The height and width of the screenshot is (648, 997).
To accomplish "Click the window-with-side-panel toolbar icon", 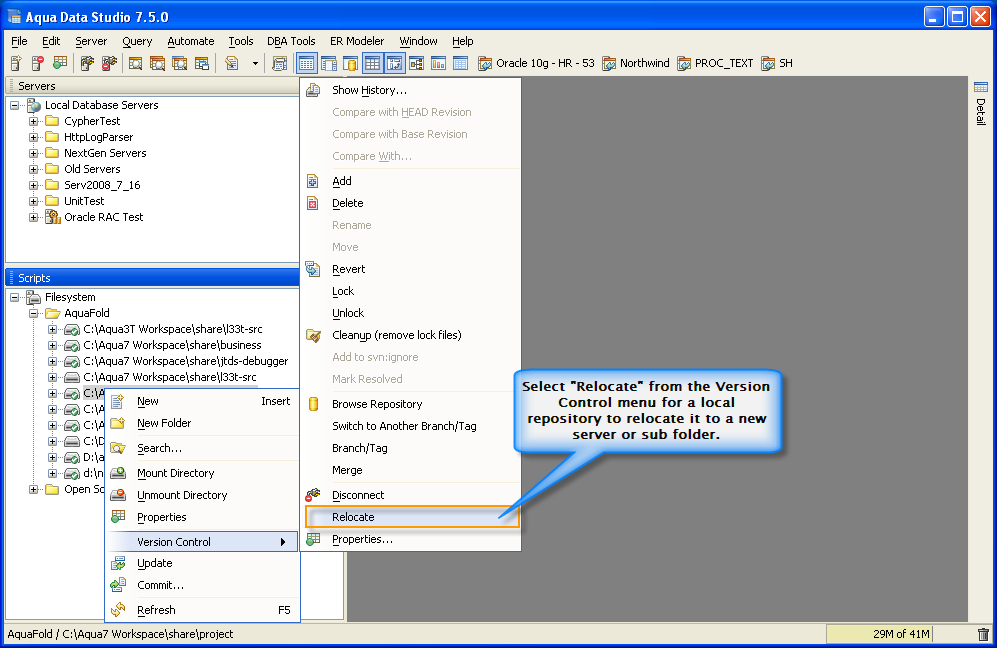I will [x=329, y=63].
